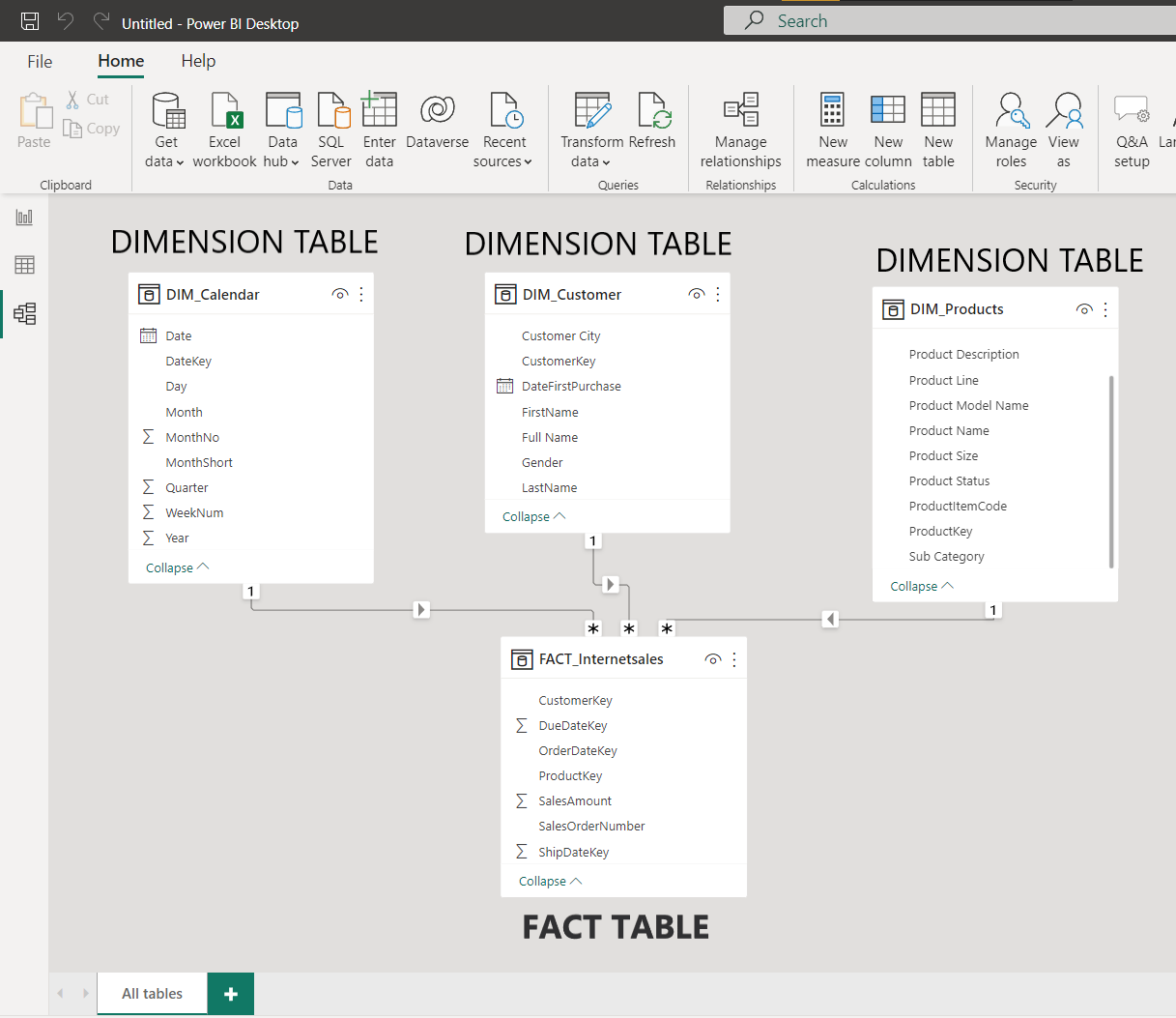This screenshot has width=1176, height=1018.
Task: Open the File menu
Action: (40, 61)
